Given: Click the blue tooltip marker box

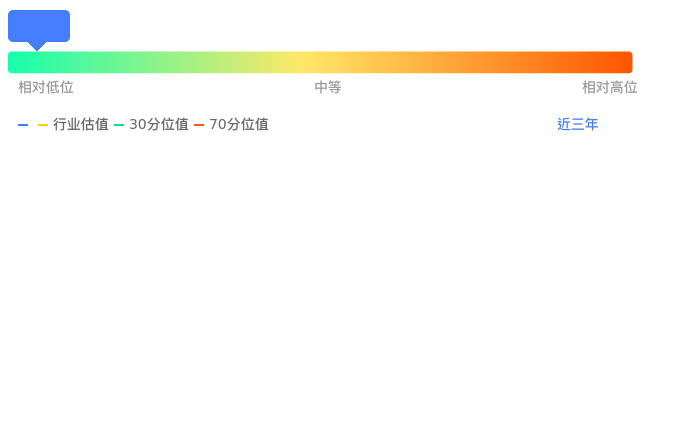Looking at the screenshot, I should click(x=39, y=25).
